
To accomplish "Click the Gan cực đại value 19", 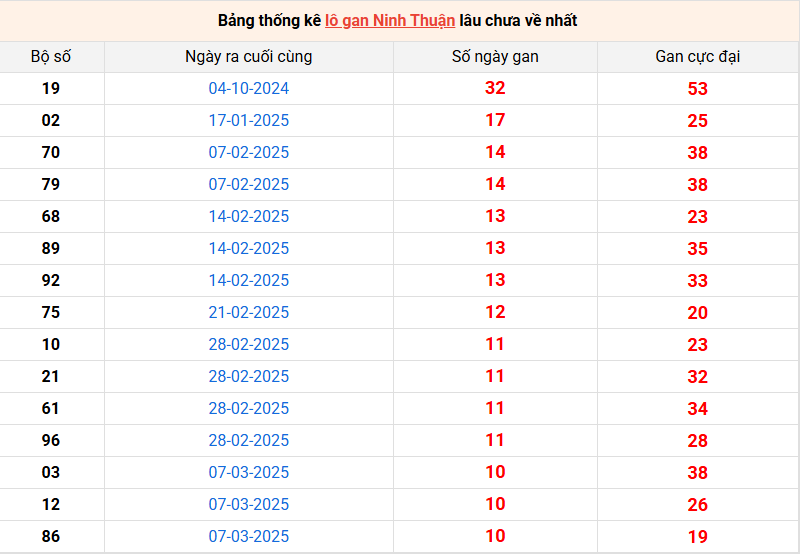I will tap(697, 537).
